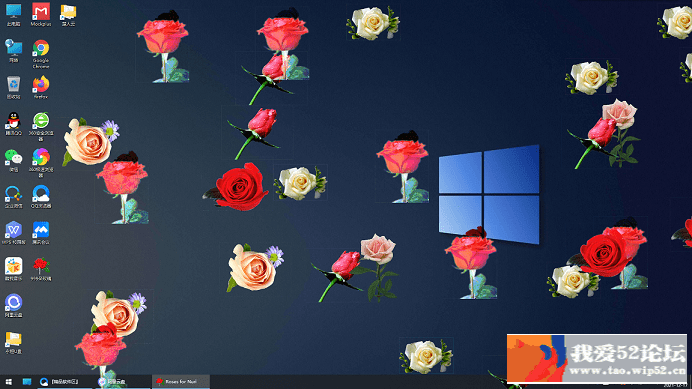Open the This PC desktop icon
This screenshot has width=692, height=389.
click(x=13, y=15)
